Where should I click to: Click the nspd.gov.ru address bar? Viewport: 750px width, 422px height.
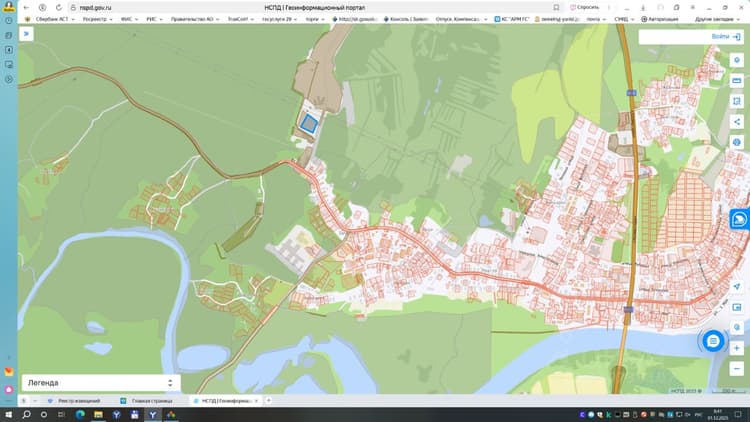[313, 8]
